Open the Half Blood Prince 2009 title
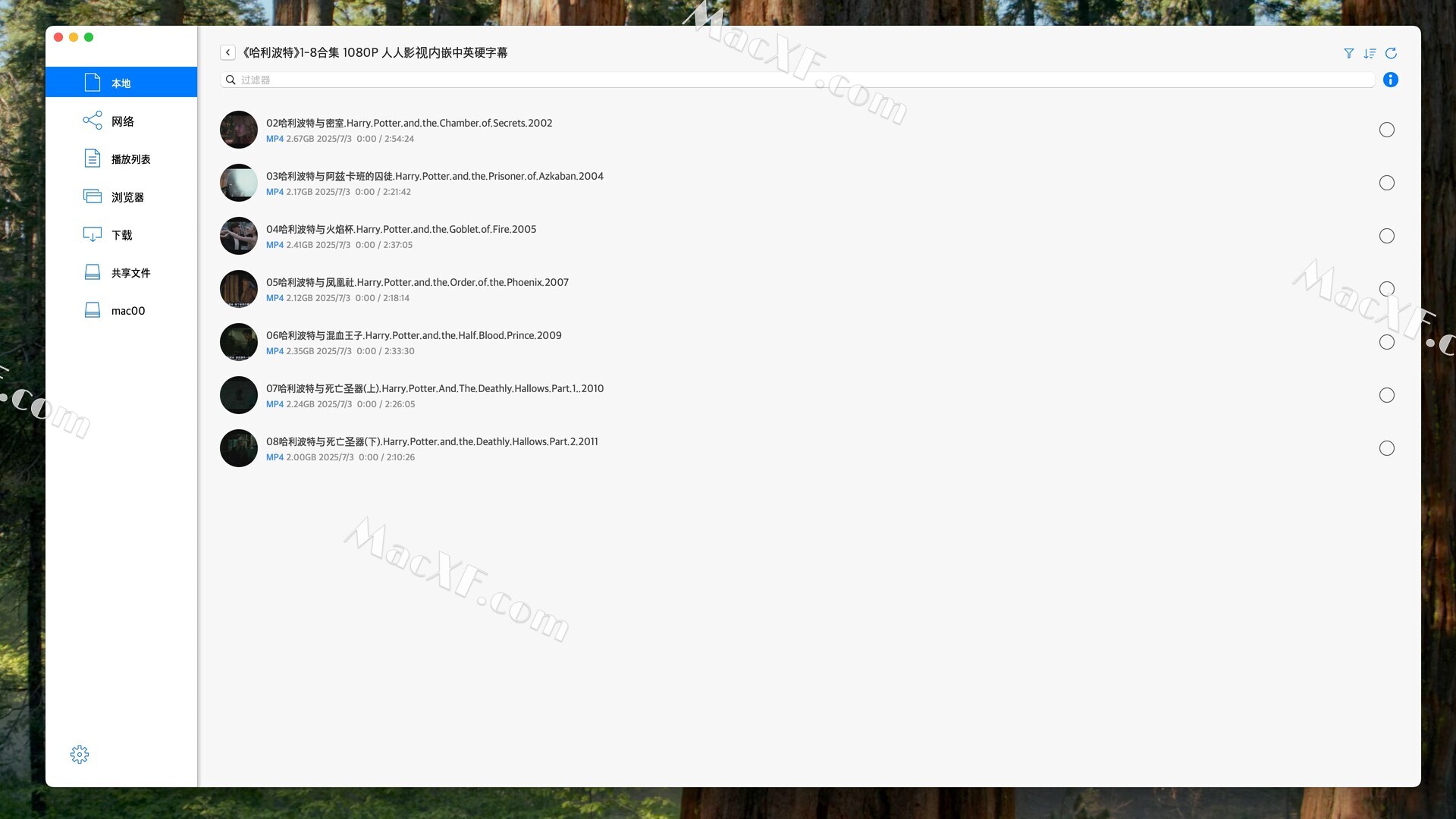The image size is (1456, 819). tap(413, 334)
